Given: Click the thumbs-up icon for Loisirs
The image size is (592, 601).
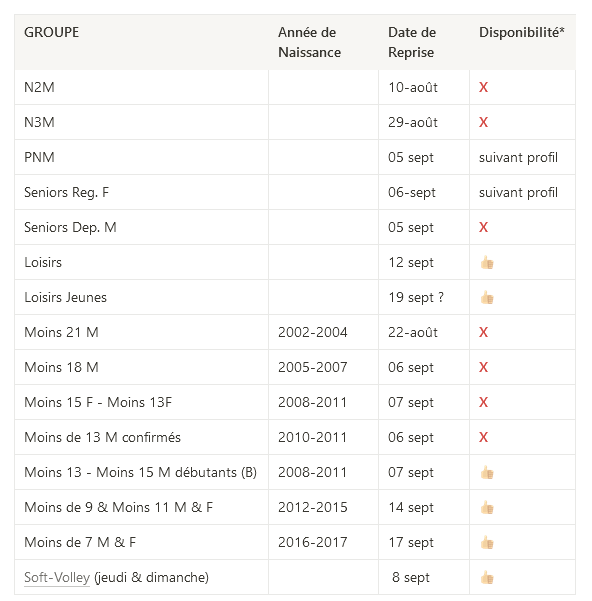Looking at the screenshot, I should (x=487, y=263).
